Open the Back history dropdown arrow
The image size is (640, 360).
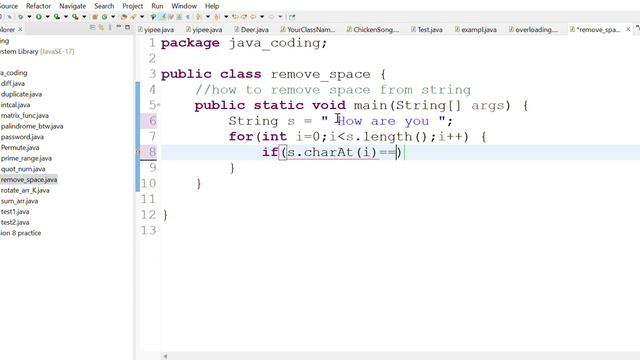pos(262,17)
